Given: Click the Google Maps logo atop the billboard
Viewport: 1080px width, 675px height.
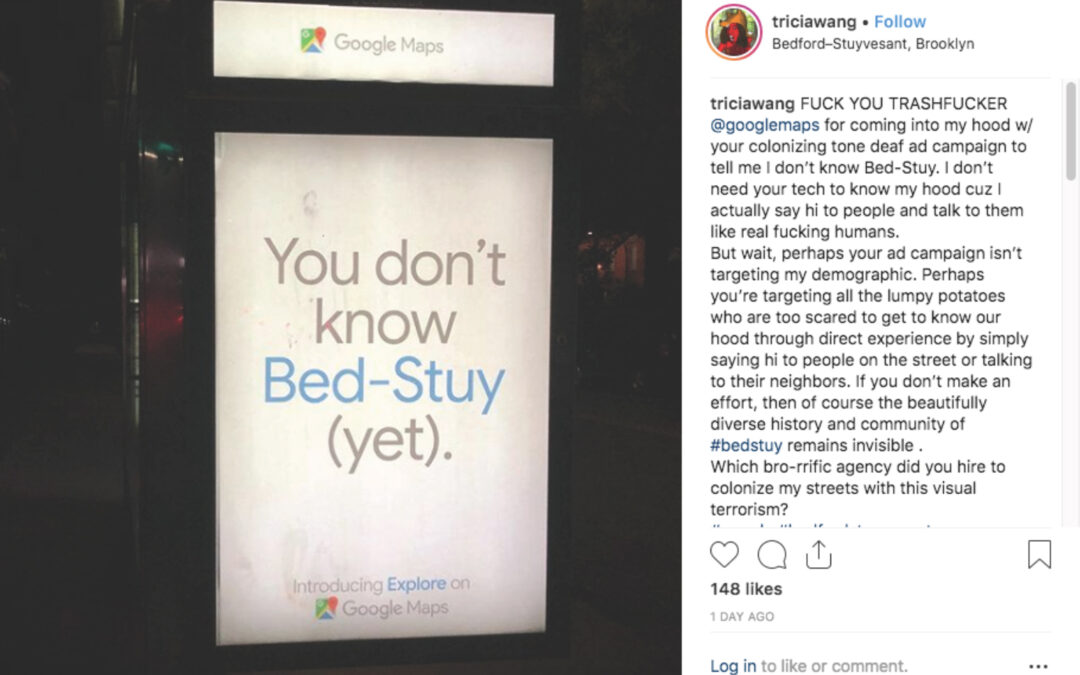Looking at the screenshot, I should point(372,43).
